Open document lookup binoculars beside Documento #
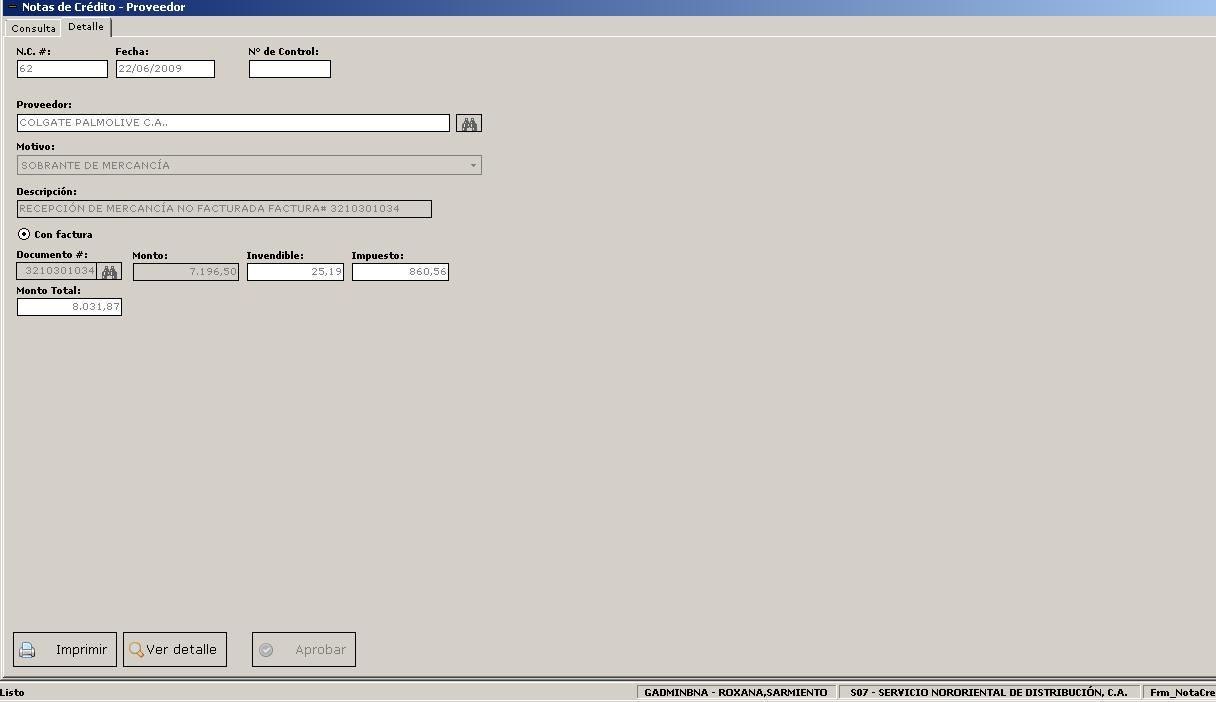The image size is (1216, 702). (x=109, y=271)
